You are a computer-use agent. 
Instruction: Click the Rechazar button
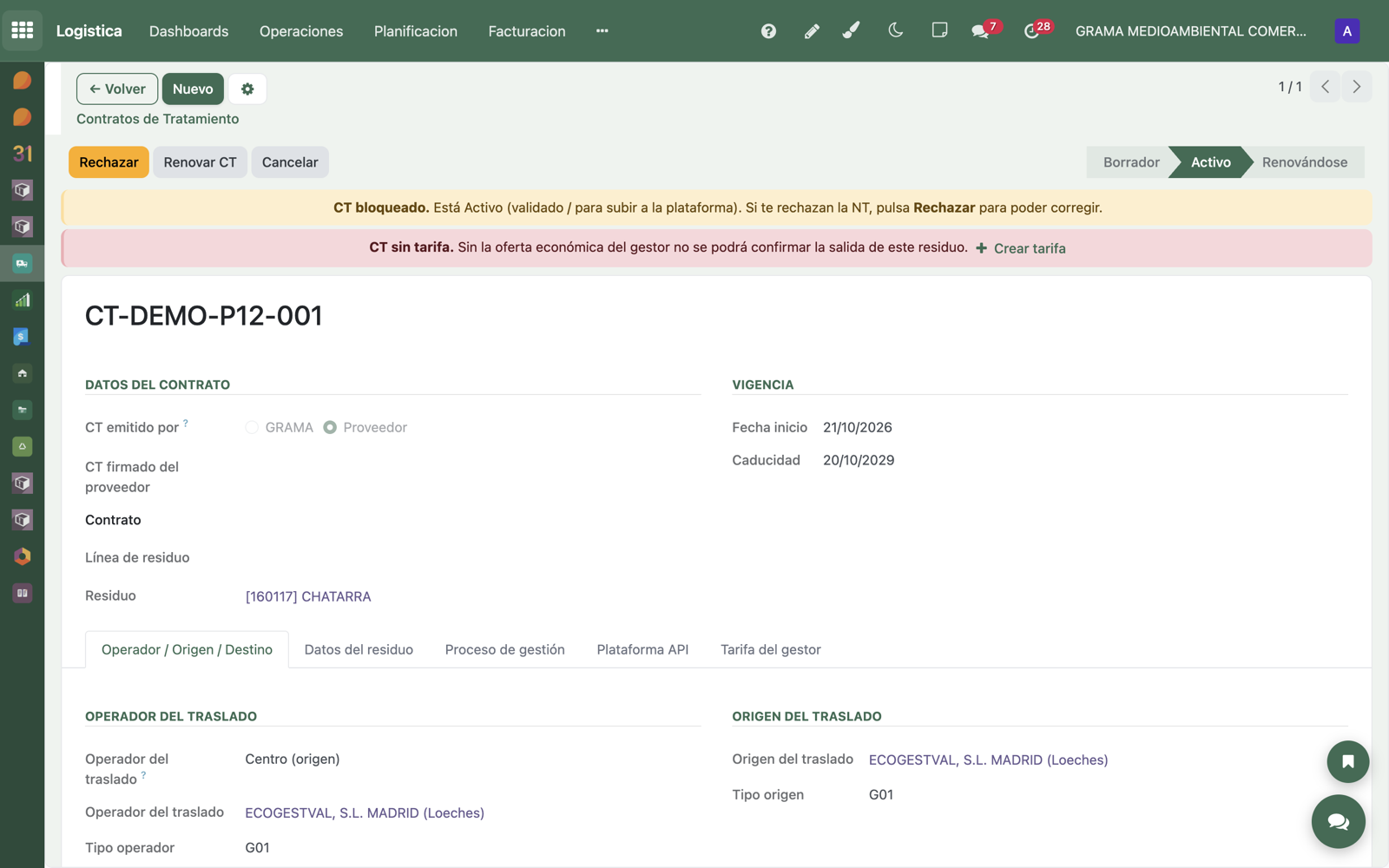[x=109, y=162]
